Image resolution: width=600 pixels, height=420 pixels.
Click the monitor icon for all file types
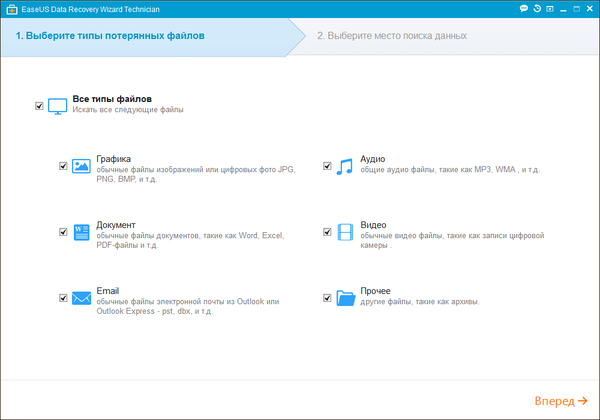(x=58, y=105)
